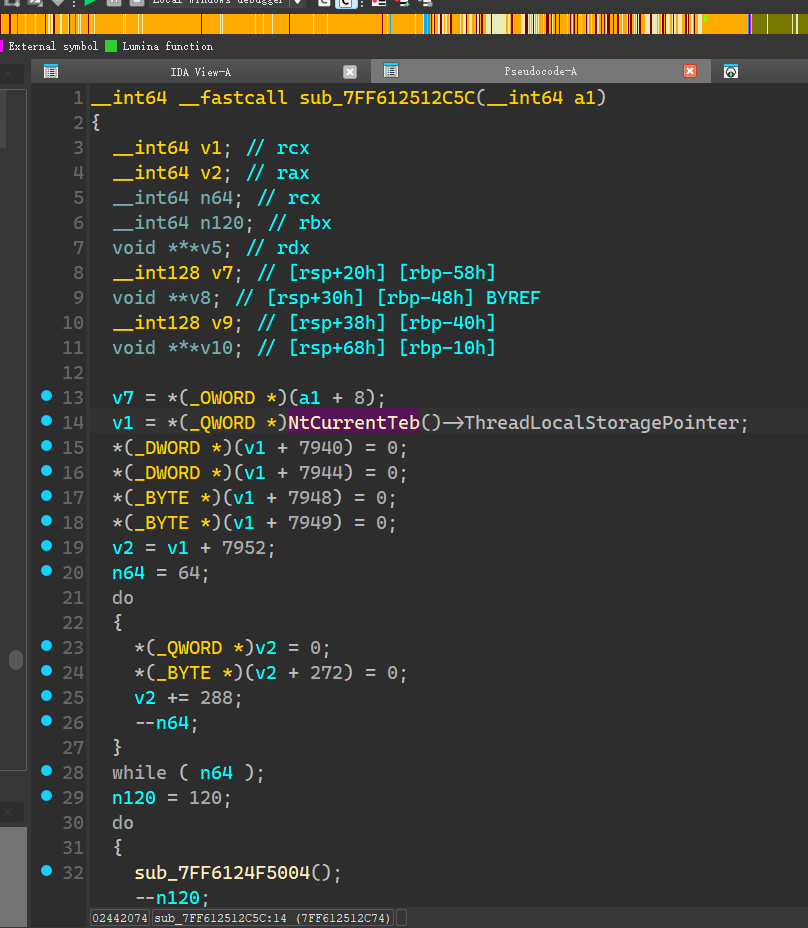Open sub_7FF6124F5004 call on line 32
This screenshot has width=808, height=928.
tap(222, 873)
